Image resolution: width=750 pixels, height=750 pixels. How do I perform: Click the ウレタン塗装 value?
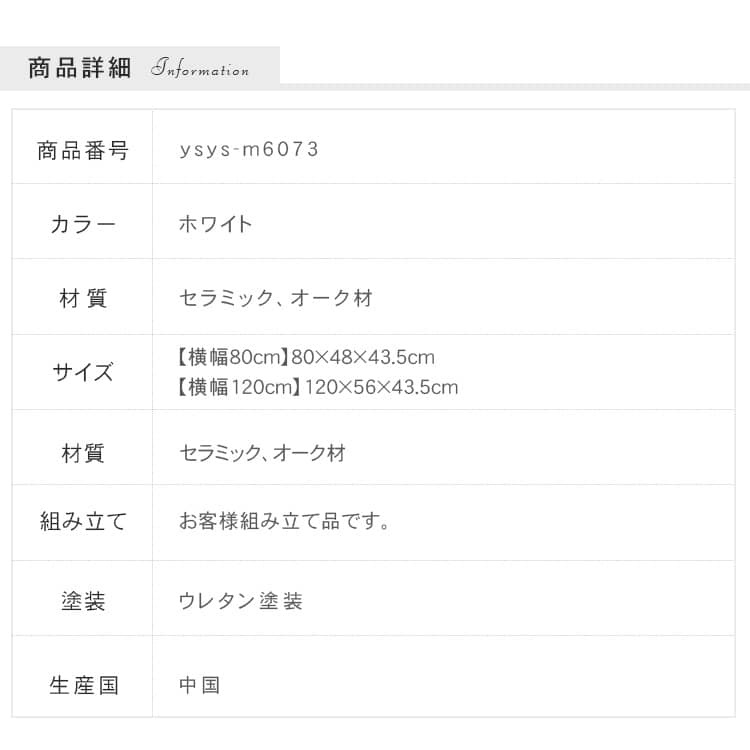click(240, 602)
